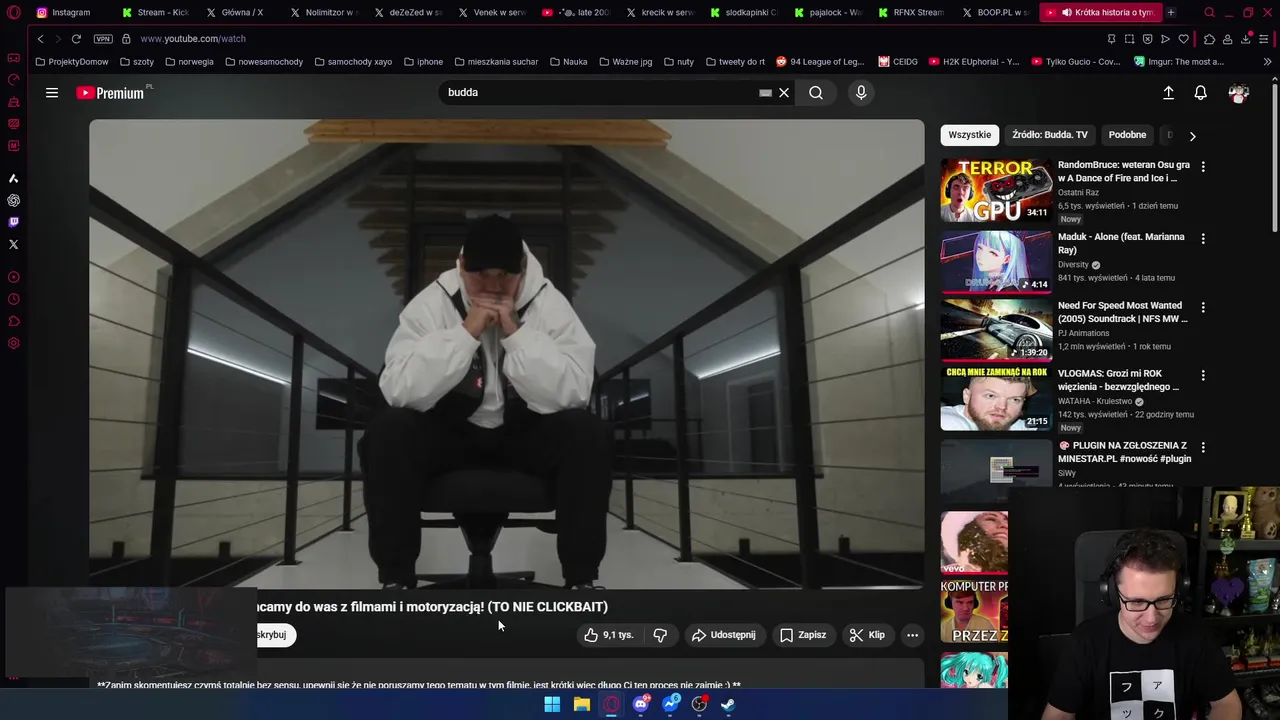The width and height of the screenshot is (1280, 720).
Task: Open options for Need For Speed soundtrack video
Action: (1203, 307)
